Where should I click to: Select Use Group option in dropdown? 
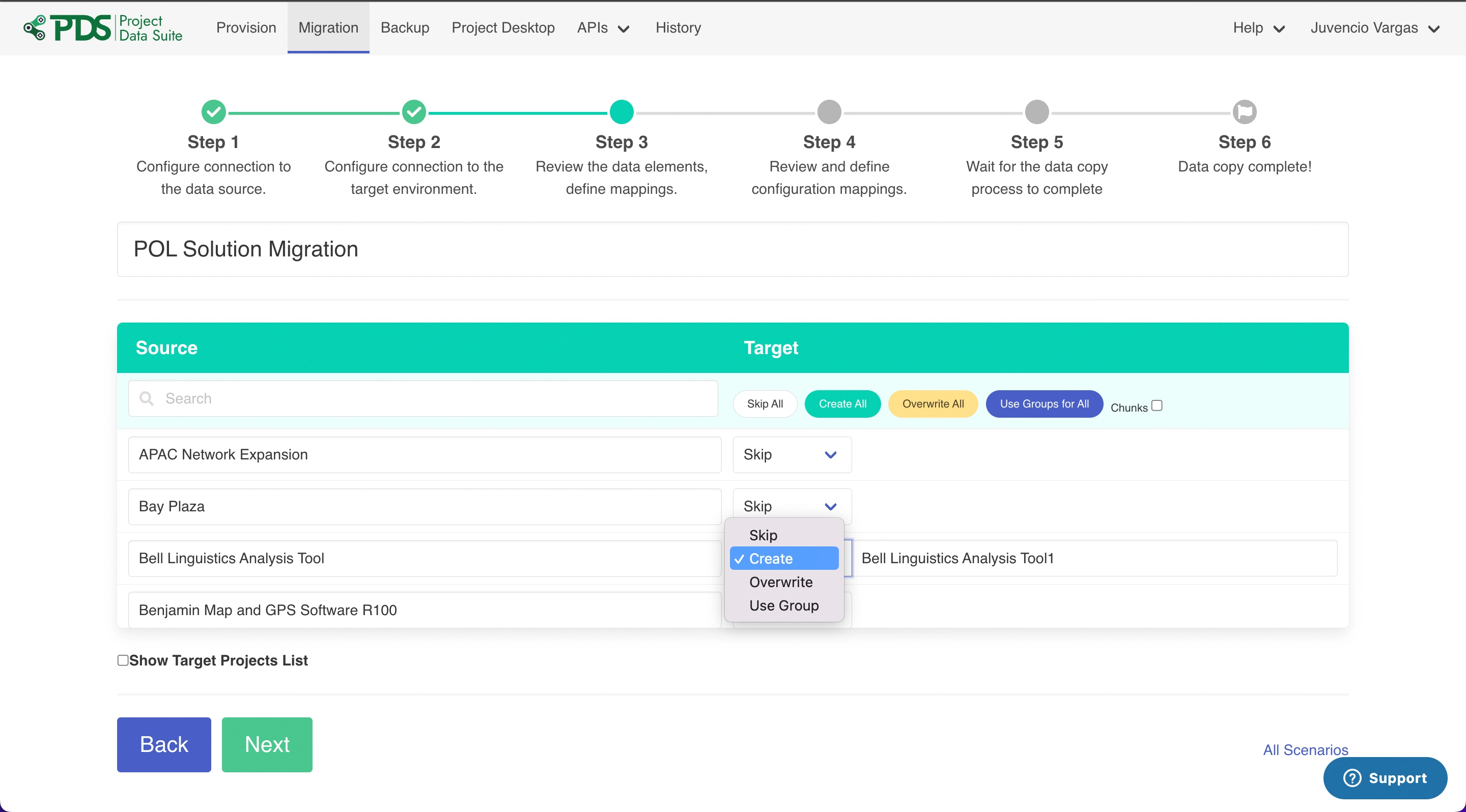[784, 605]
